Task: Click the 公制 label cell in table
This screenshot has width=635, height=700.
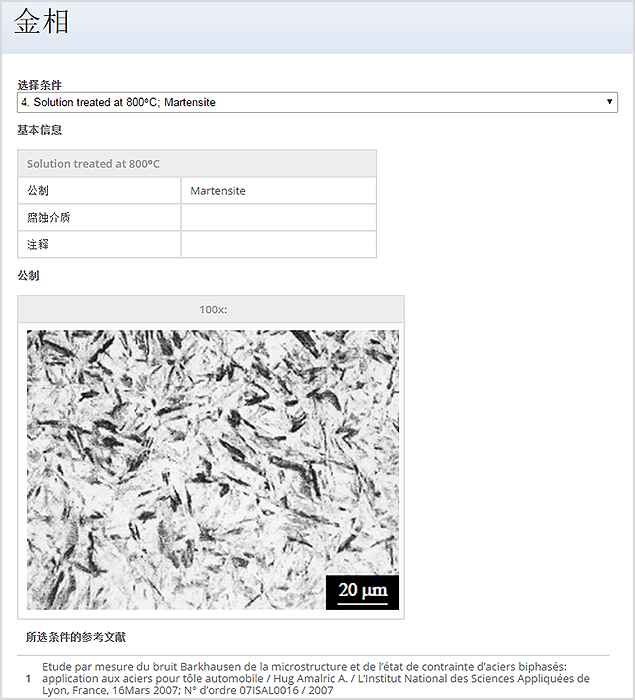Action: pos(99,191)
